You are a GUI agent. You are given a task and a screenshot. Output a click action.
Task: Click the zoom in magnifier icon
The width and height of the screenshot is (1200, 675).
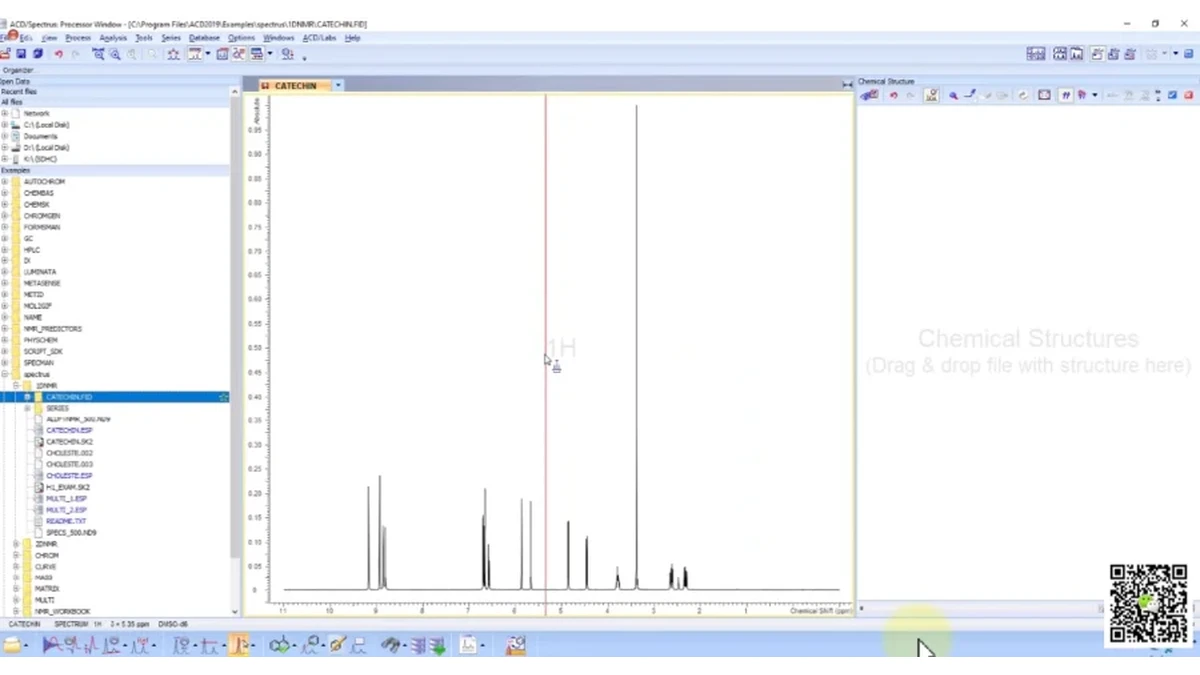pos(115,54)
